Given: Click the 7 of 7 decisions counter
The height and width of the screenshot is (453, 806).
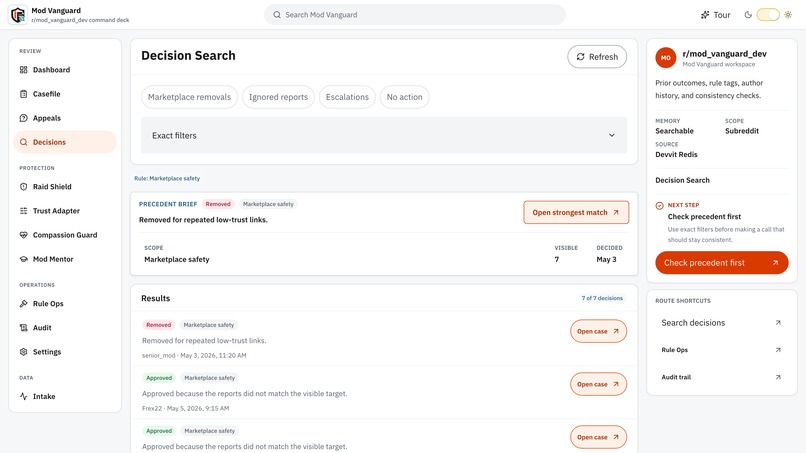Looking at the screenshot, I should pos(602,298).
